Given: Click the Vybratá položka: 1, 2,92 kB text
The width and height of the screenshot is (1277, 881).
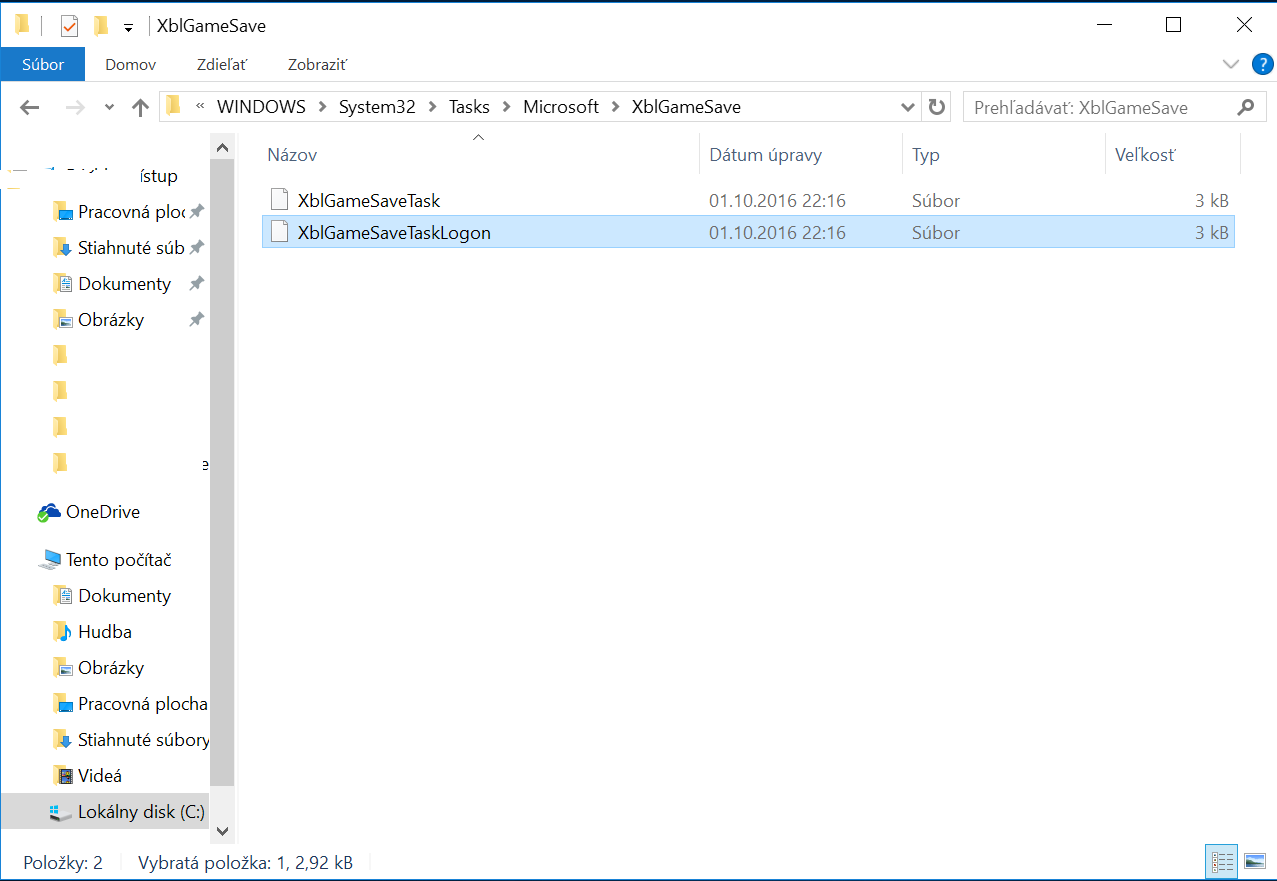Looking at the screenshot, I should [245, 862].
